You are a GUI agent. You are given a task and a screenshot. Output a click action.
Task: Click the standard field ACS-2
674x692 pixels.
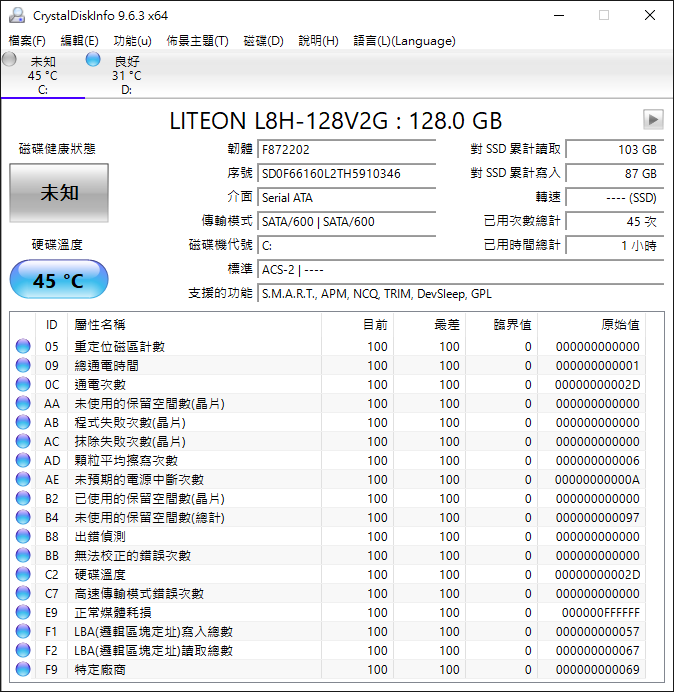coord(461,269)
